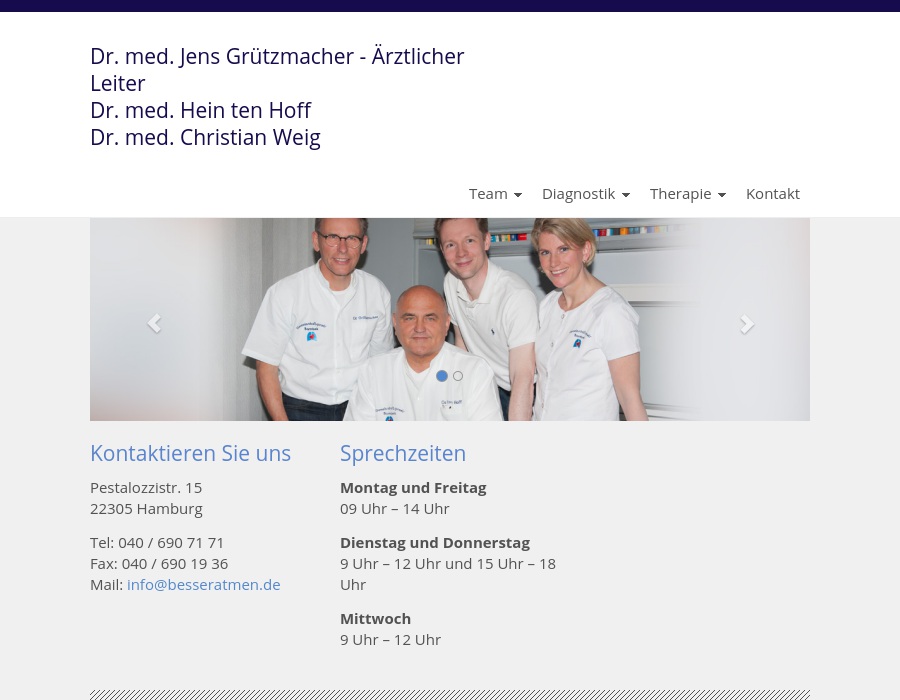Image resolution: width=900 pixels, height=700 pixels.
Task: Click the Dr. med. Christian Weig heading
Action: [205, 137]
